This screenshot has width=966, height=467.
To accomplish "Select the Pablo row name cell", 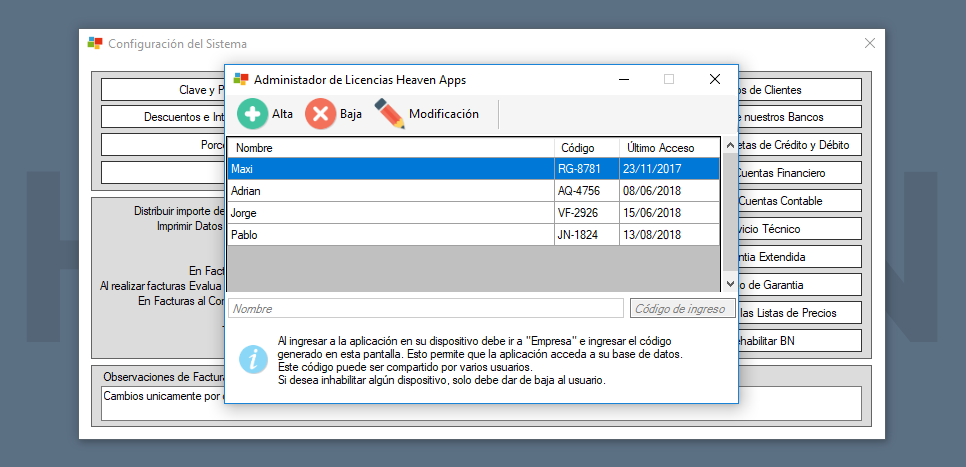I will tap(391, 235).
